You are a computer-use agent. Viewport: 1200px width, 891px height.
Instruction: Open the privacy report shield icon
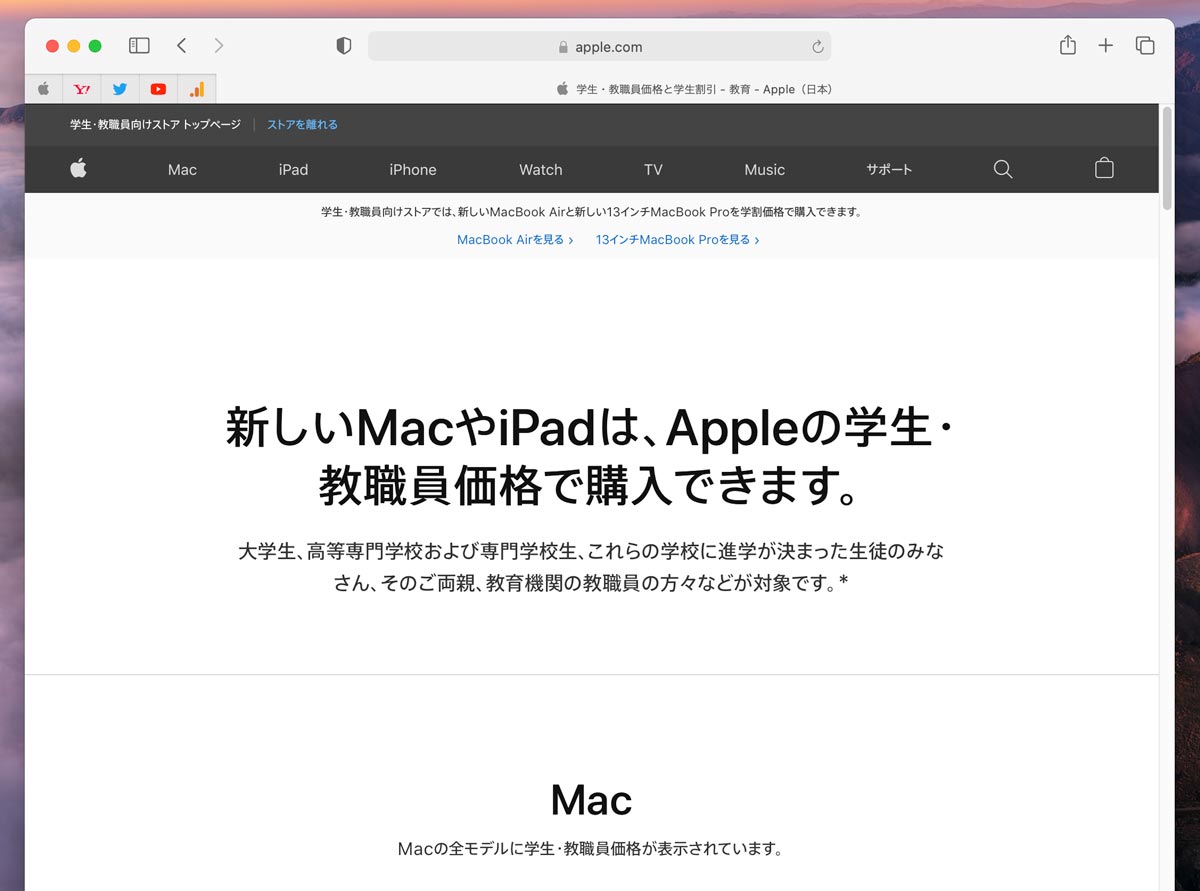tap(344, 46)
